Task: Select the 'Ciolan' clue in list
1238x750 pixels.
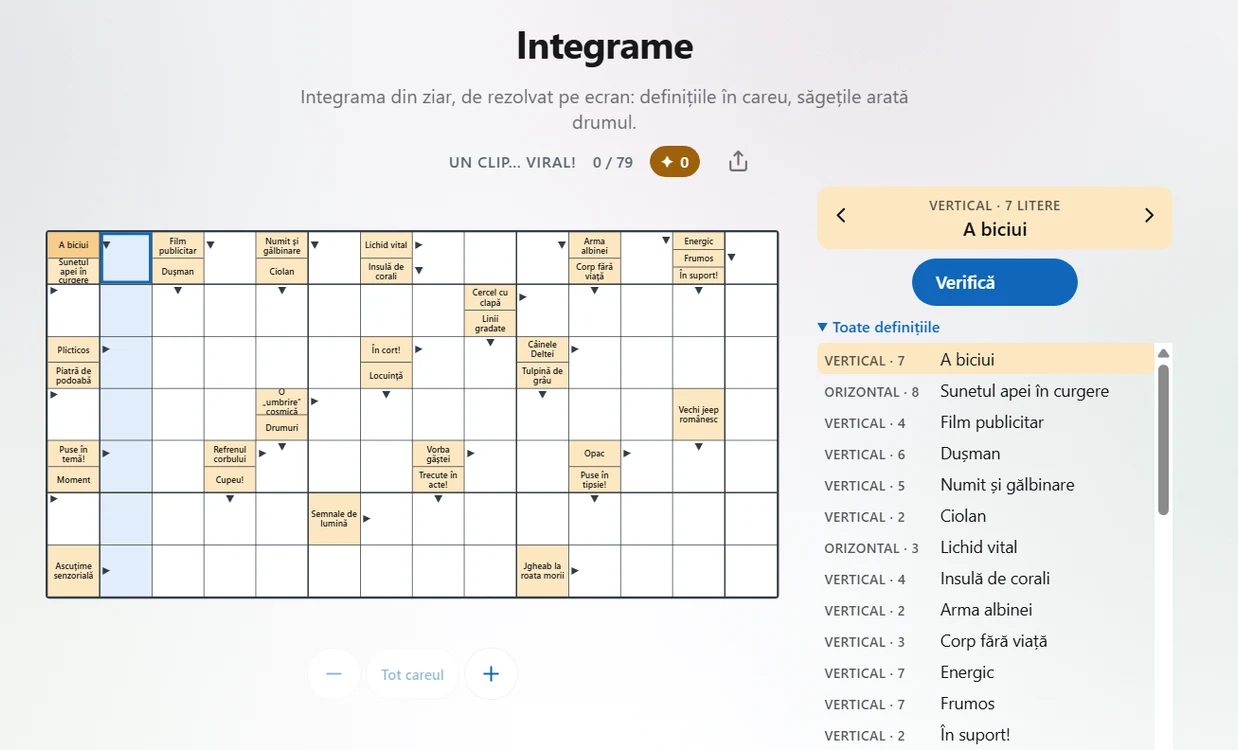Action: tap(986, 516)
